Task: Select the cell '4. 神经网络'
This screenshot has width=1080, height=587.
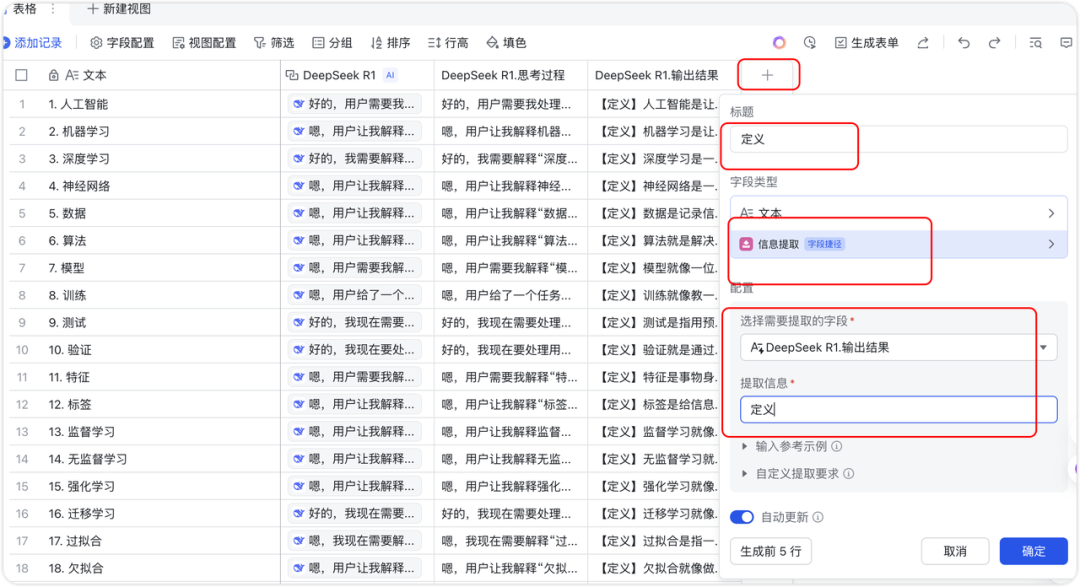Action: (x=158, y=186)
